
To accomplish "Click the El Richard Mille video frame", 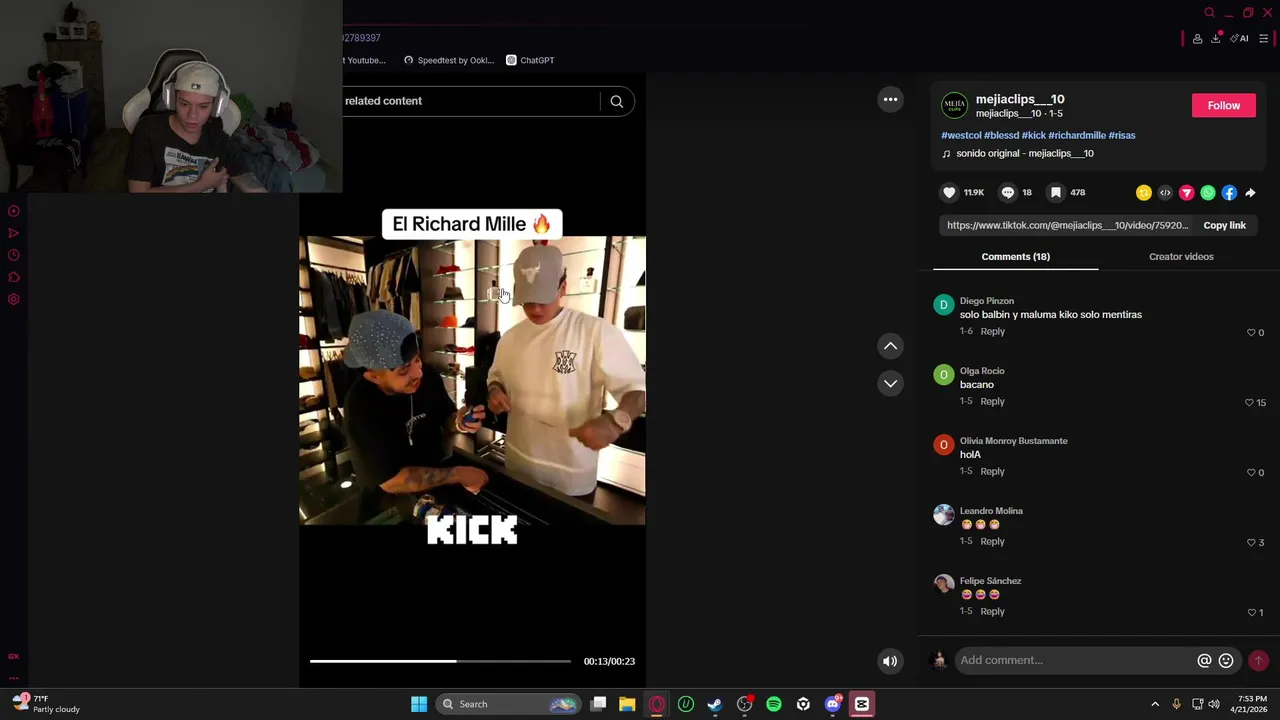I will 472,380.
